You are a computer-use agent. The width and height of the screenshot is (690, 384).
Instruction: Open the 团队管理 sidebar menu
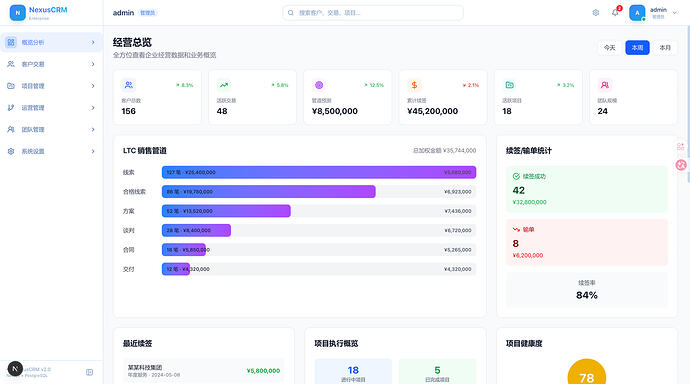pyautogui.click(x=51, y=129)
